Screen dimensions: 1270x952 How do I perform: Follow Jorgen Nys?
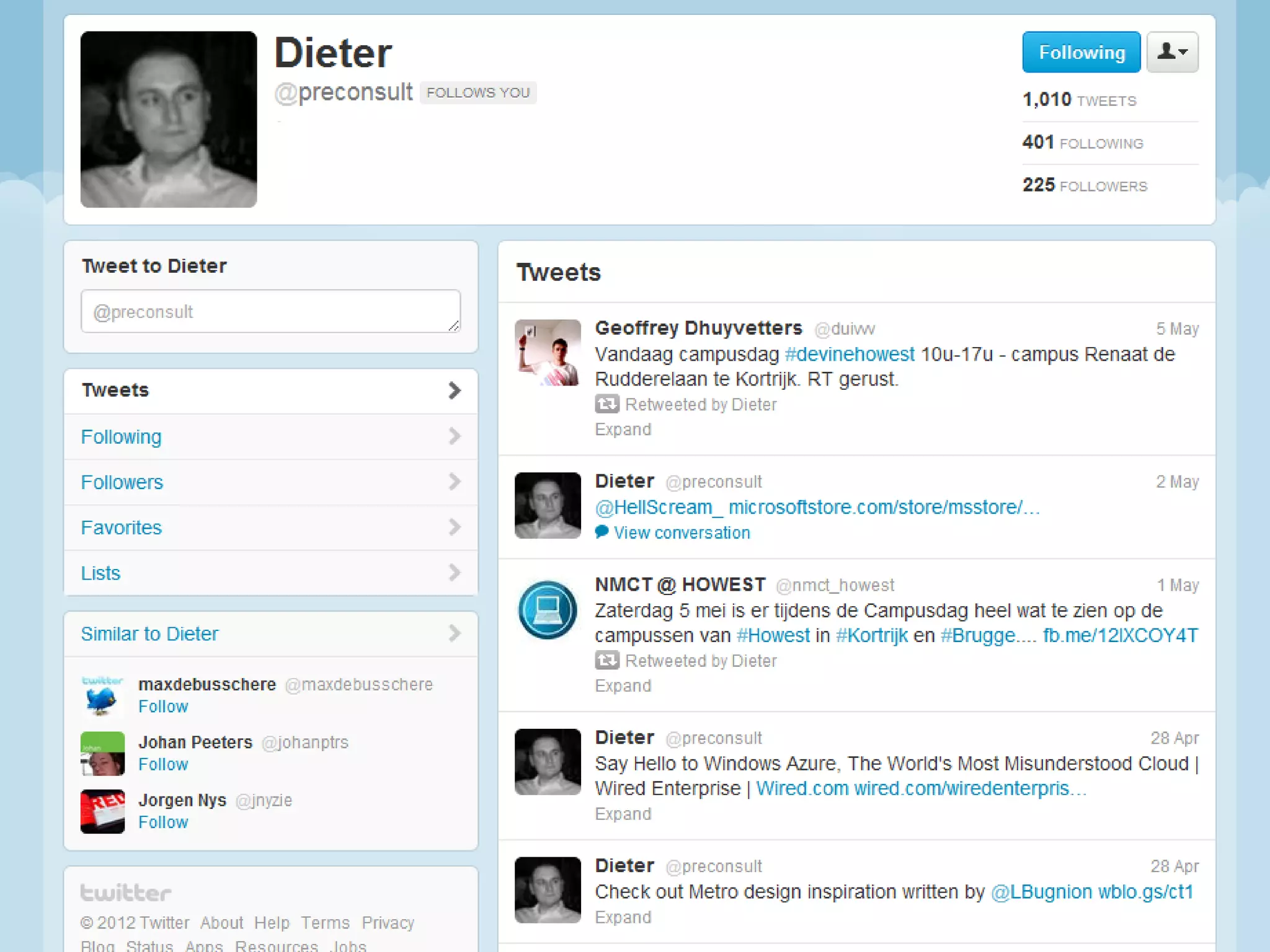point(163,822)
